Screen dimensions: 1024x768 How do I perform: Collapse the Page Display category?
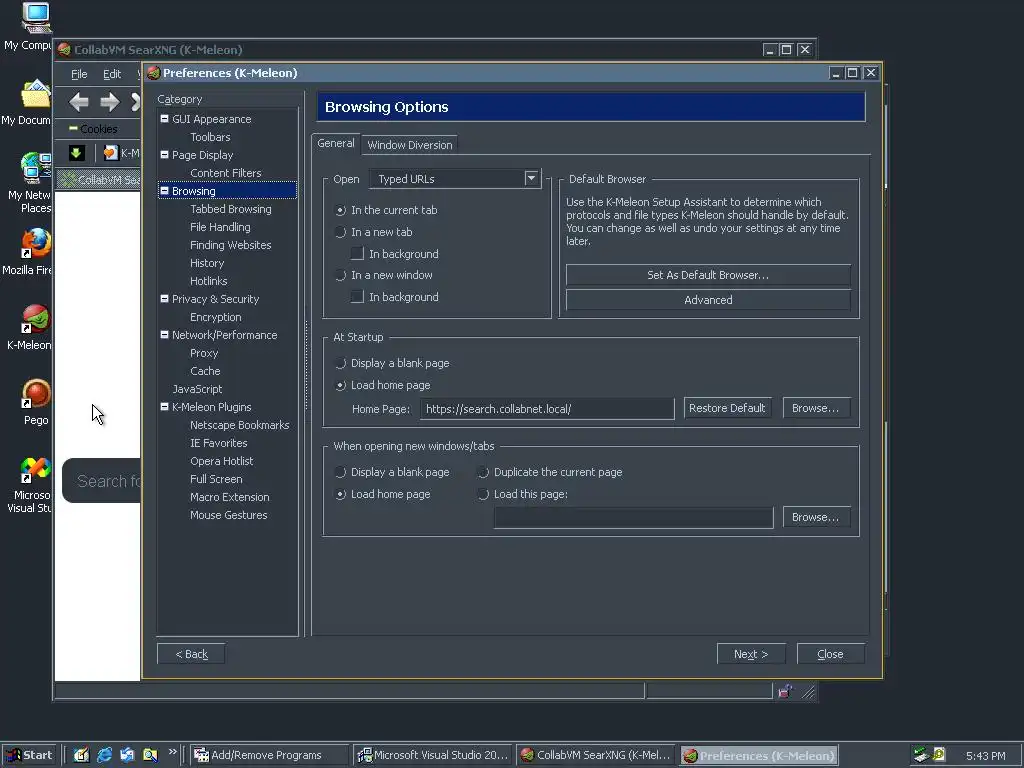coord(165,155)
